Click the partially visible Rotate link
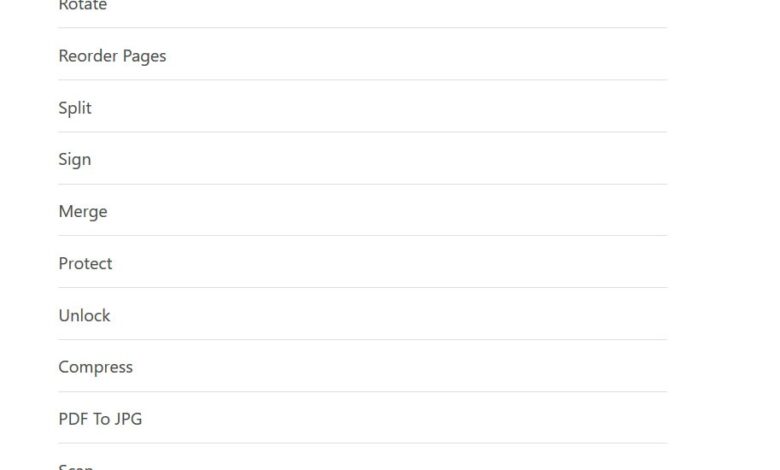The height and width of the screenshot is (470, 780). [83, 6]
